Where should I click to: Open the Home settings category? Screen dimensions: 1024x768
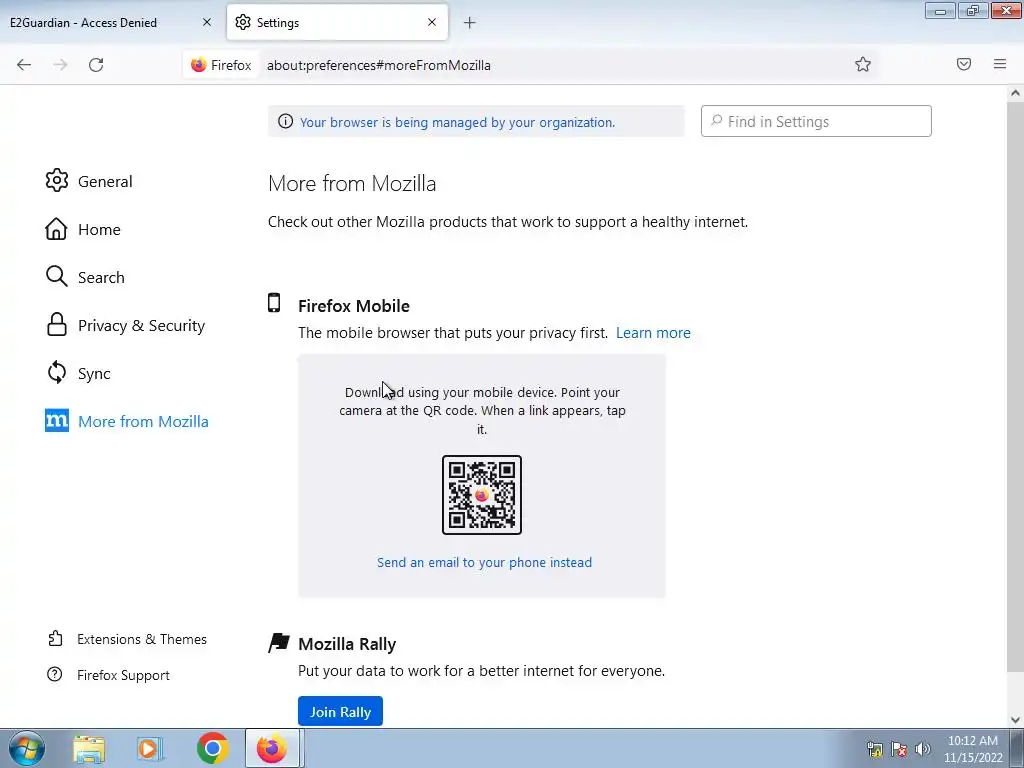tap(84, 229)
